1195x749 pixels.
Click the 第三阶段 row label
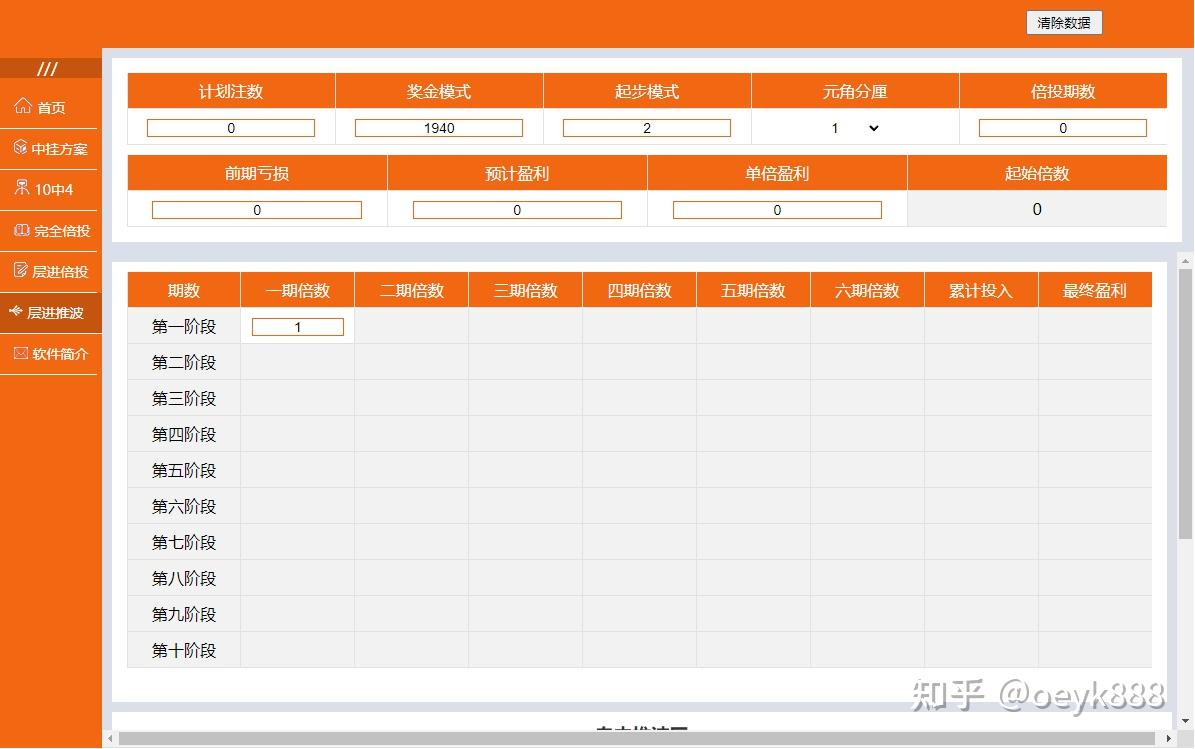(184, 398)
